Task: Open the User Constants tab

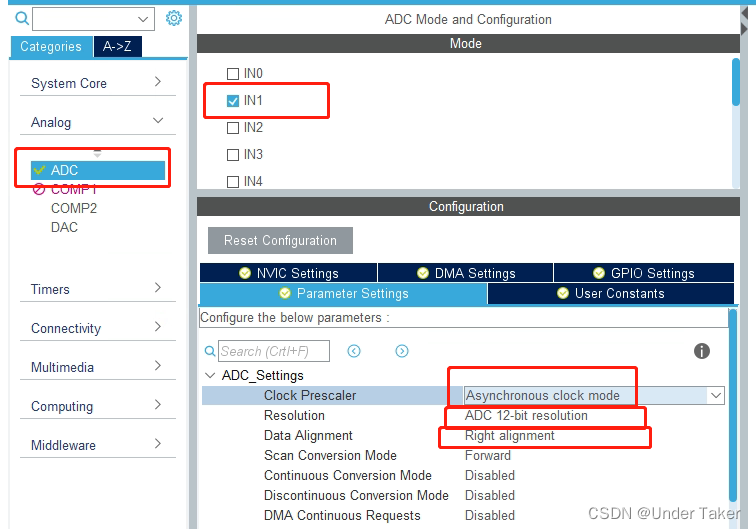Action: tap(611, 293)
